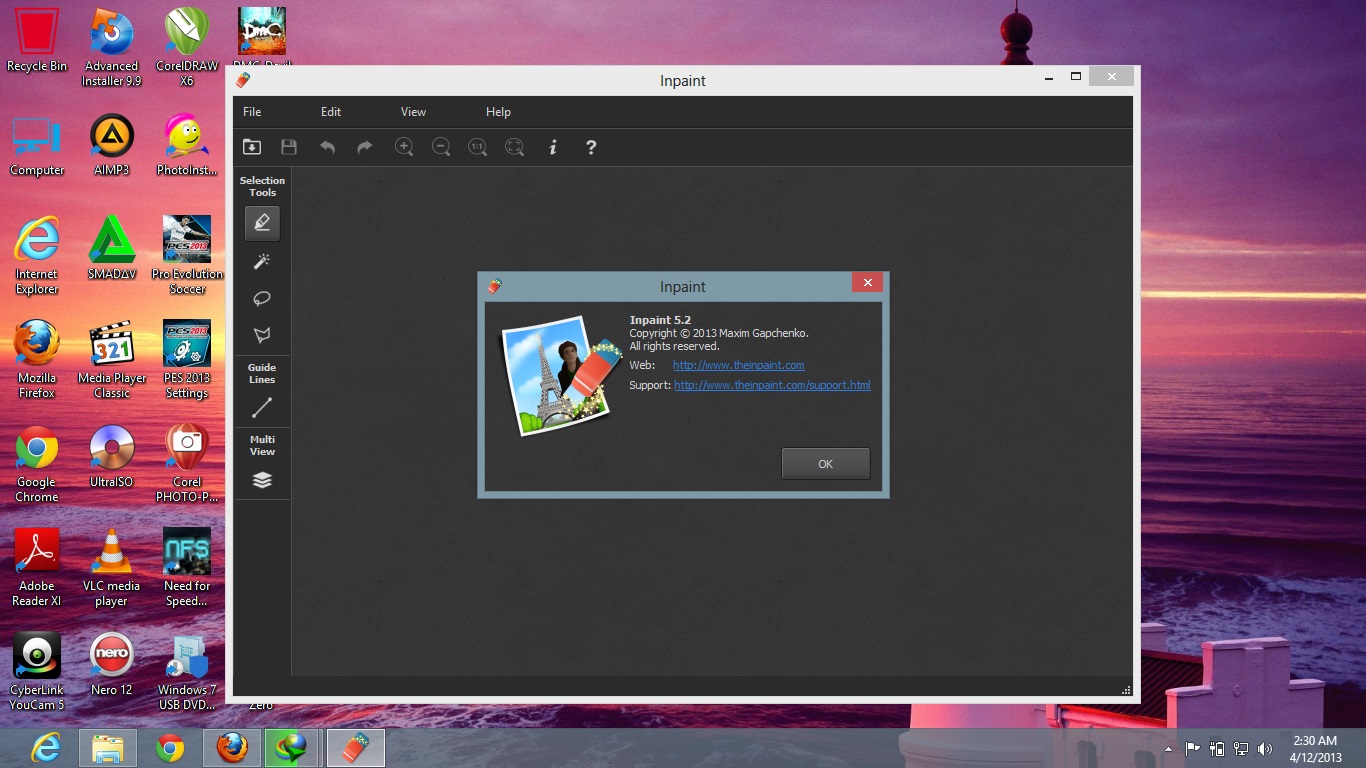Click the CyberLink YouCam 5 desktop icon
This screenshot has height=768, width=1366.
(x=37, y=671)
